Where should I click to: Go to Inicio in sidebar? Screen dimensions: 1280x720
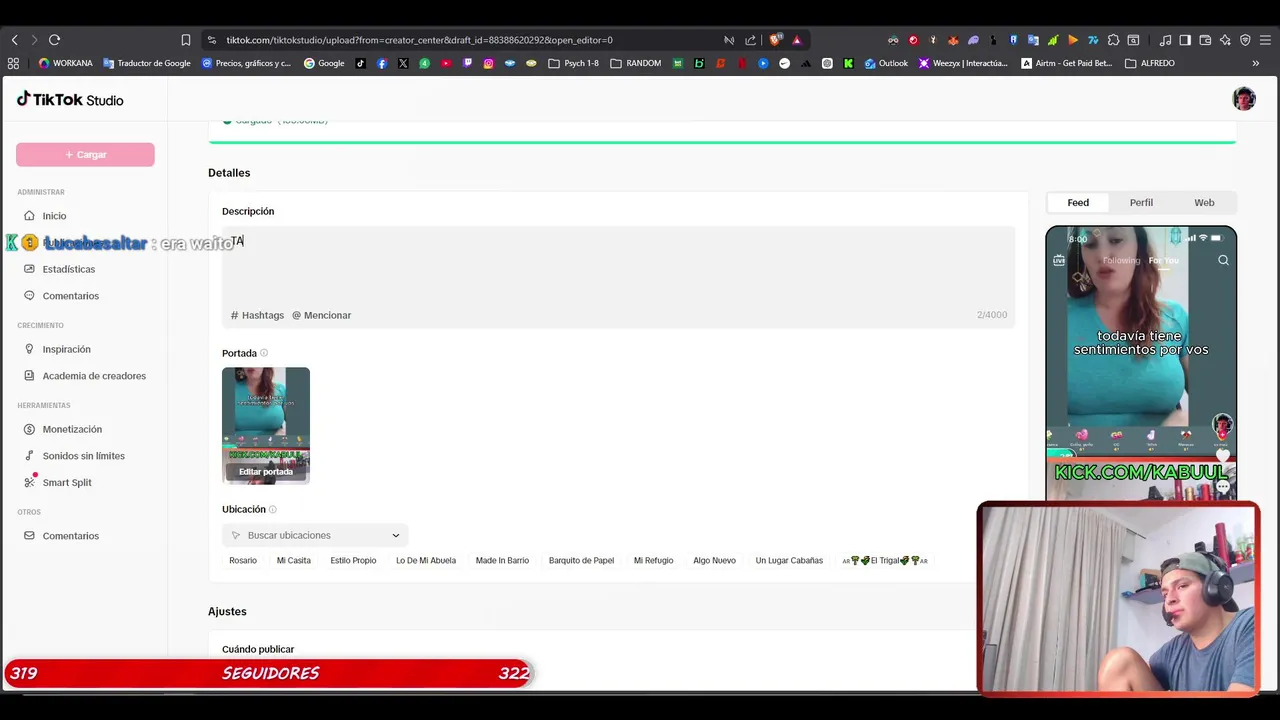coord(54,216)
